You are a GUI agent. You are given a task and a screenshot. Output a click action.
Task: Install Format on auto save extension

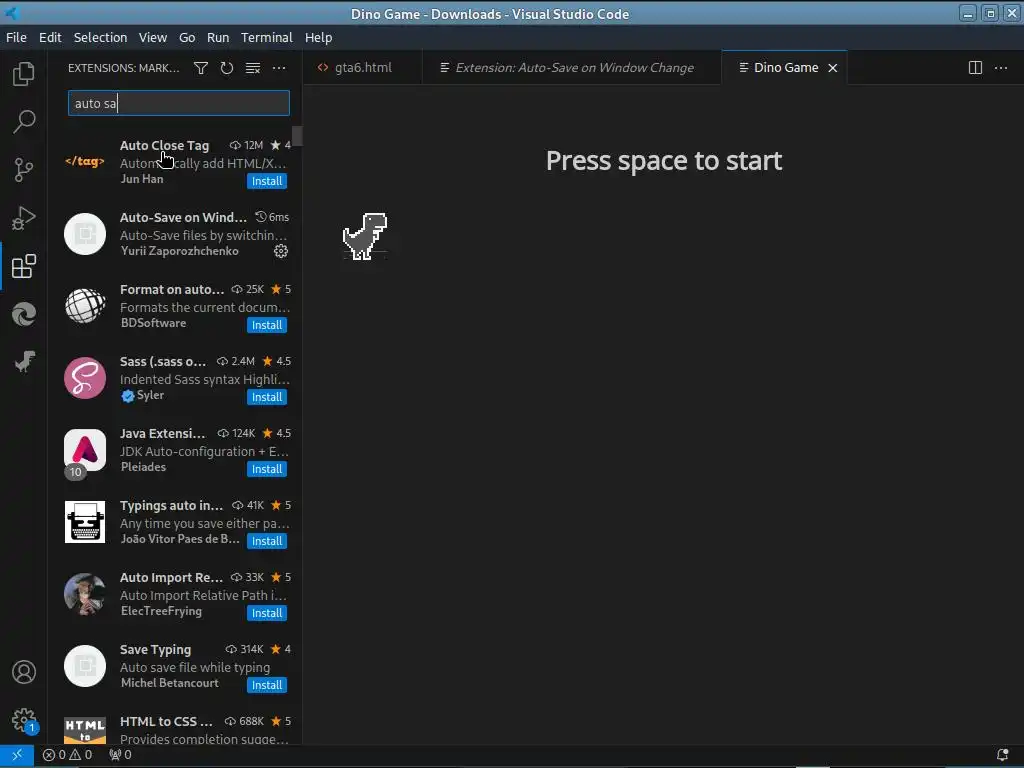click(266, 325)
